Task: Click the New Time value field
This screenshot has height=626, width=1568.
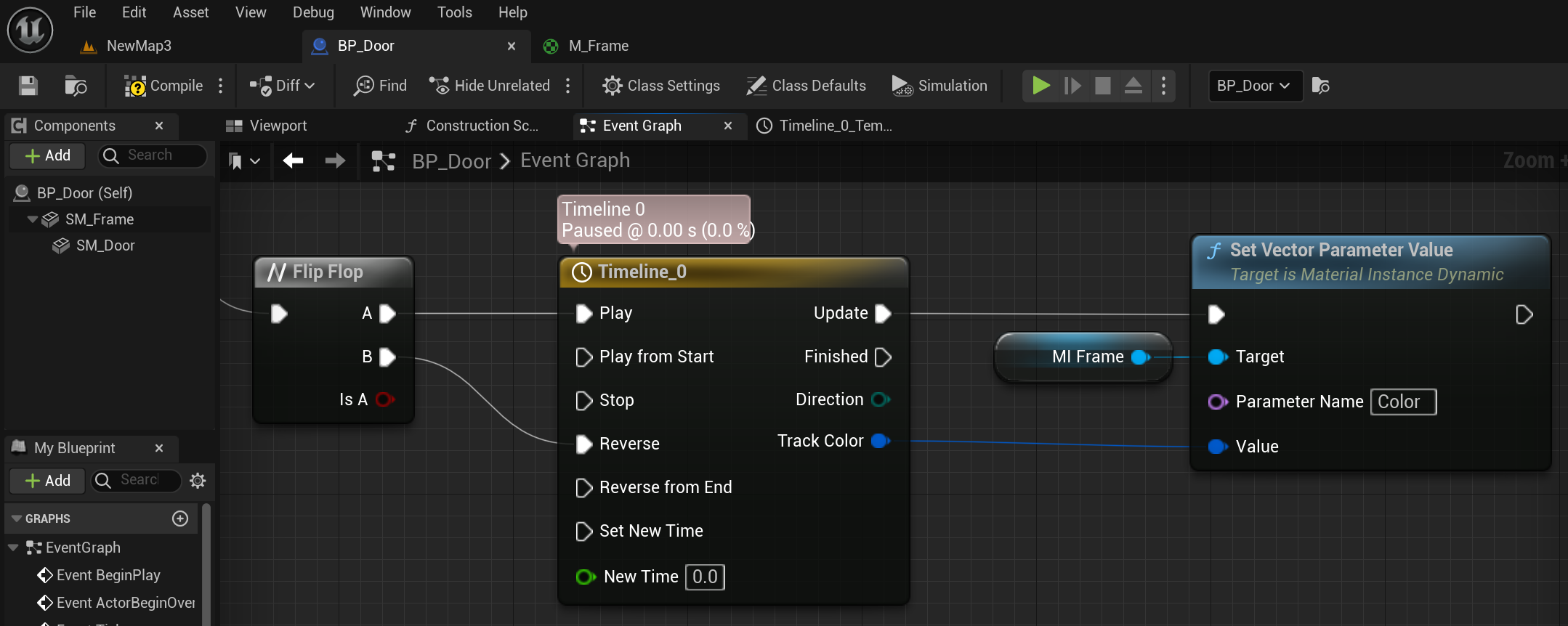Action: coord(705,577)
